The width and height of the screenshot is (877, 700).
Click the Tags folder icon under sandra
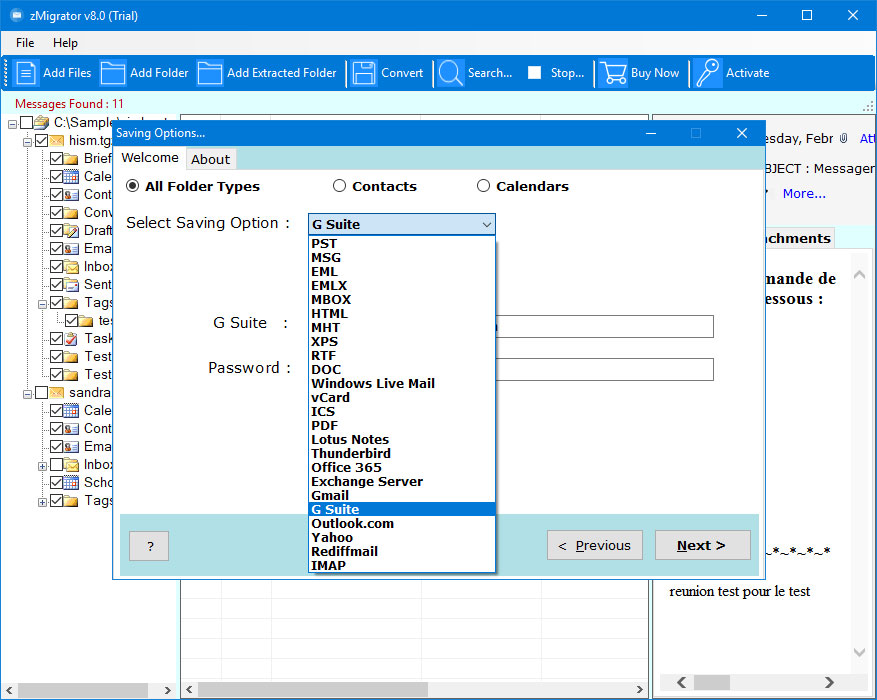click(x=71, y=500)
